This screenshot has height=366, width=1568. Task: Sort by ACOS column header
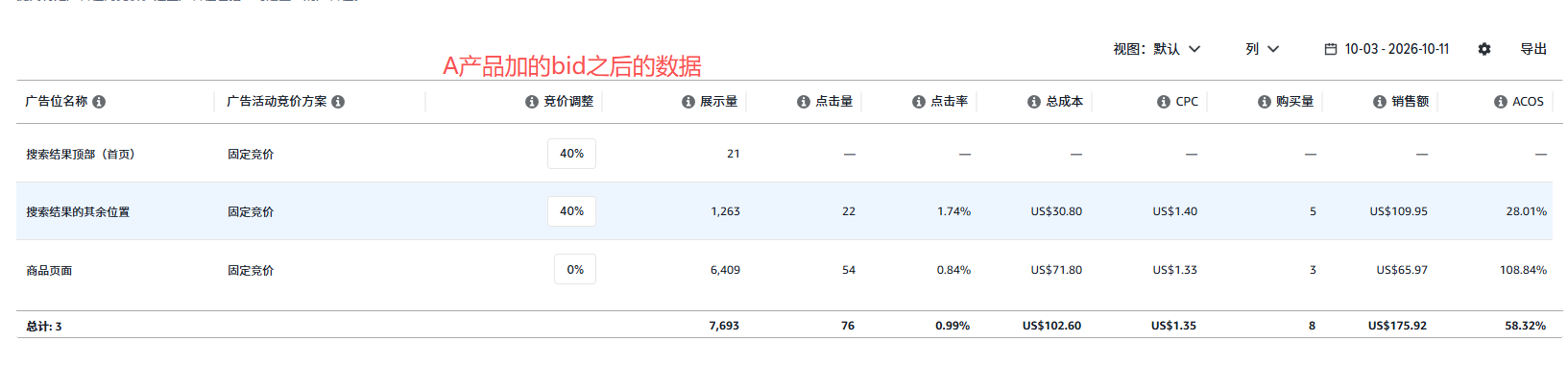click(1528, 102)
